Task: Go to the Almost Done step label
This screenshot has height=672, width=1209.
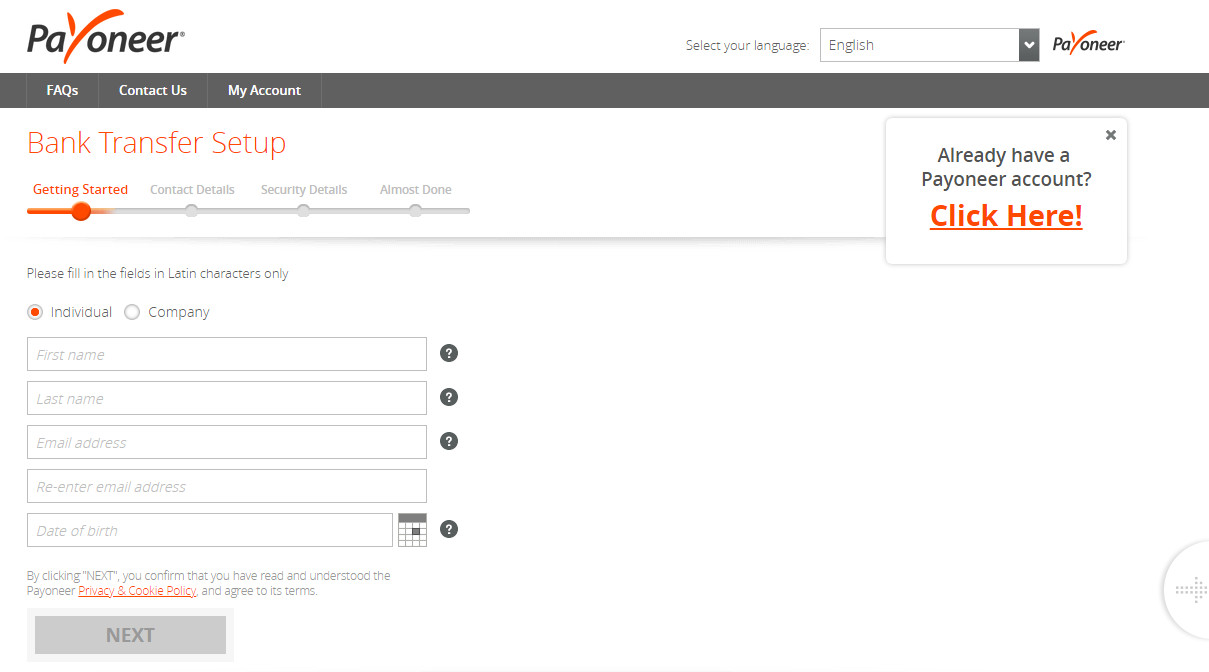Action: pyautogui.click(x=415, y=189)
